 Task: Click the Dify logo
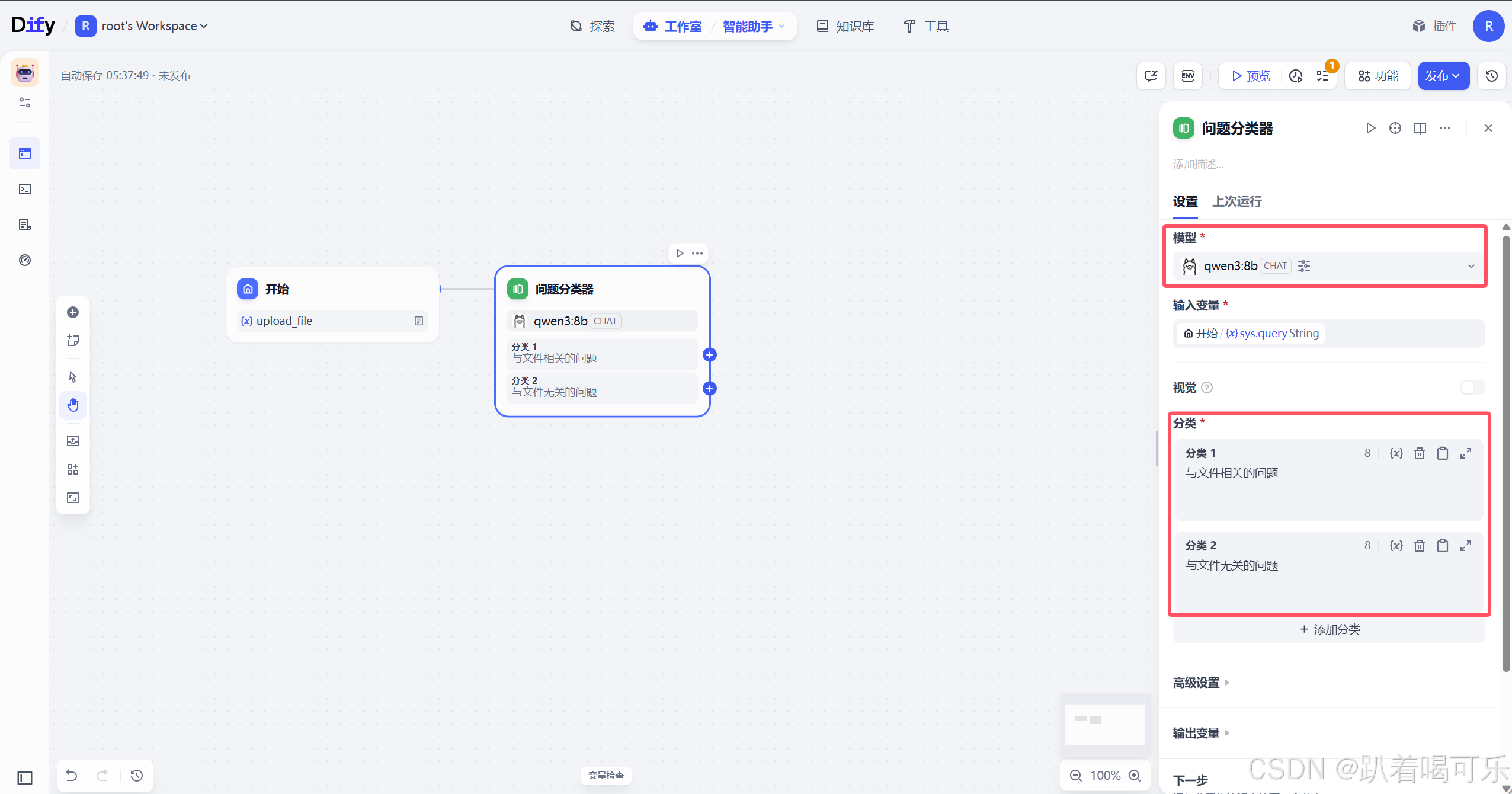coord(33,25)
